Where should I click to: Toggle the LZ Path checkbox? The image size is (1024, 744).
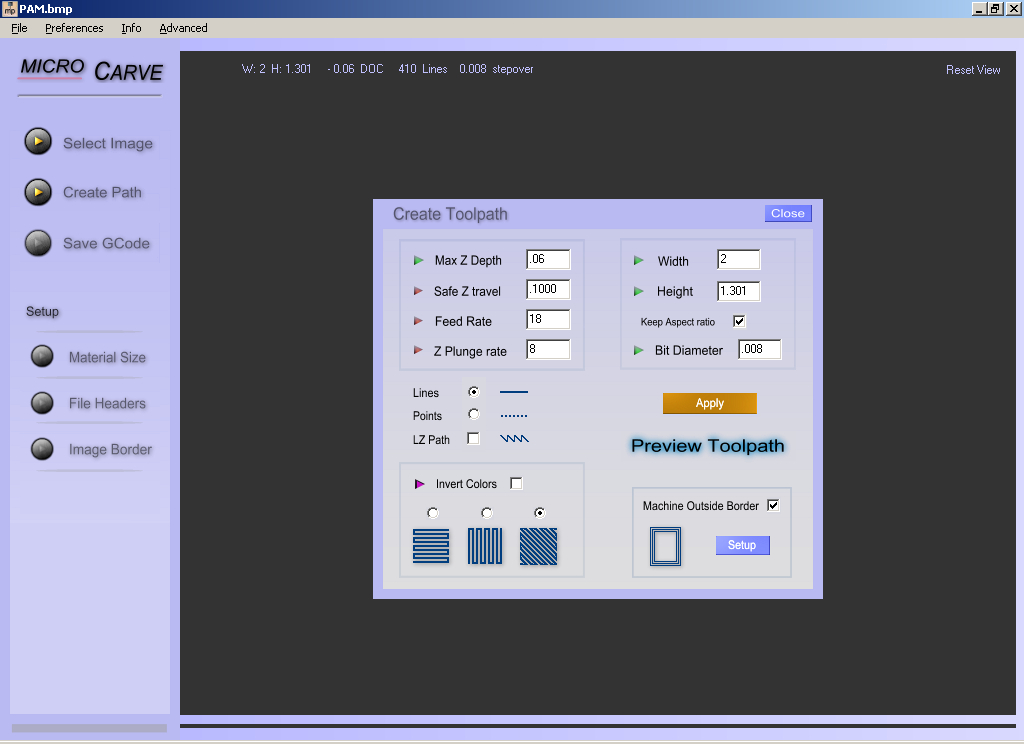473,438
